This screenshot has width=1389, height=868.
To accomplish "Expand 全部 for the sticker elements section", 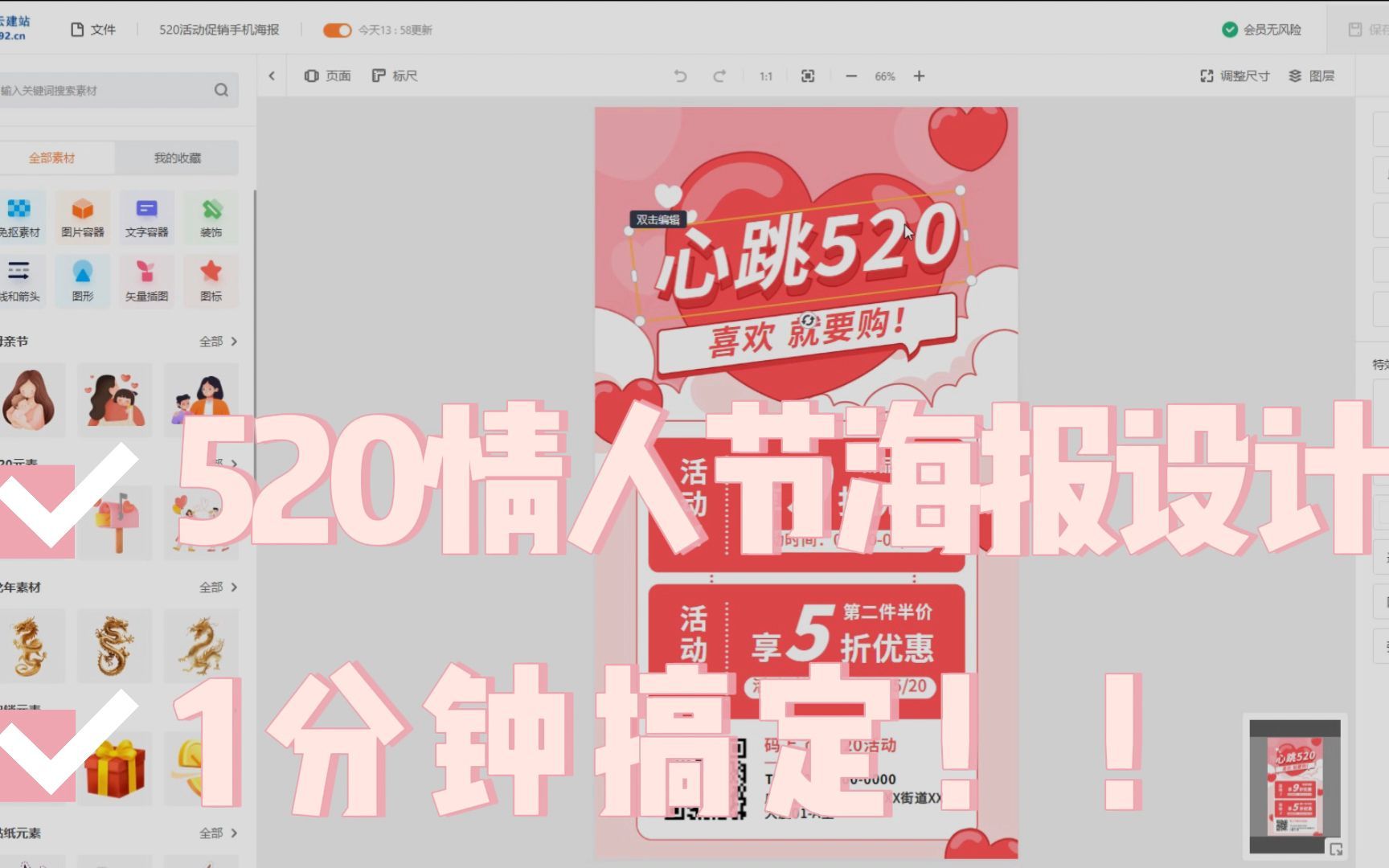I will coord(218,833).
